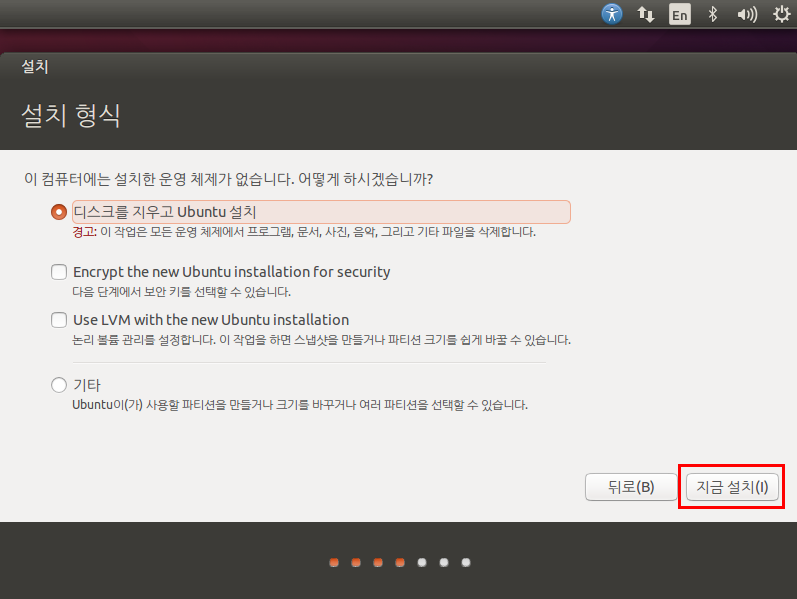
Task: Click the 다음 단계에서 보안 키 description text
Action: click(x=181, y=292)
